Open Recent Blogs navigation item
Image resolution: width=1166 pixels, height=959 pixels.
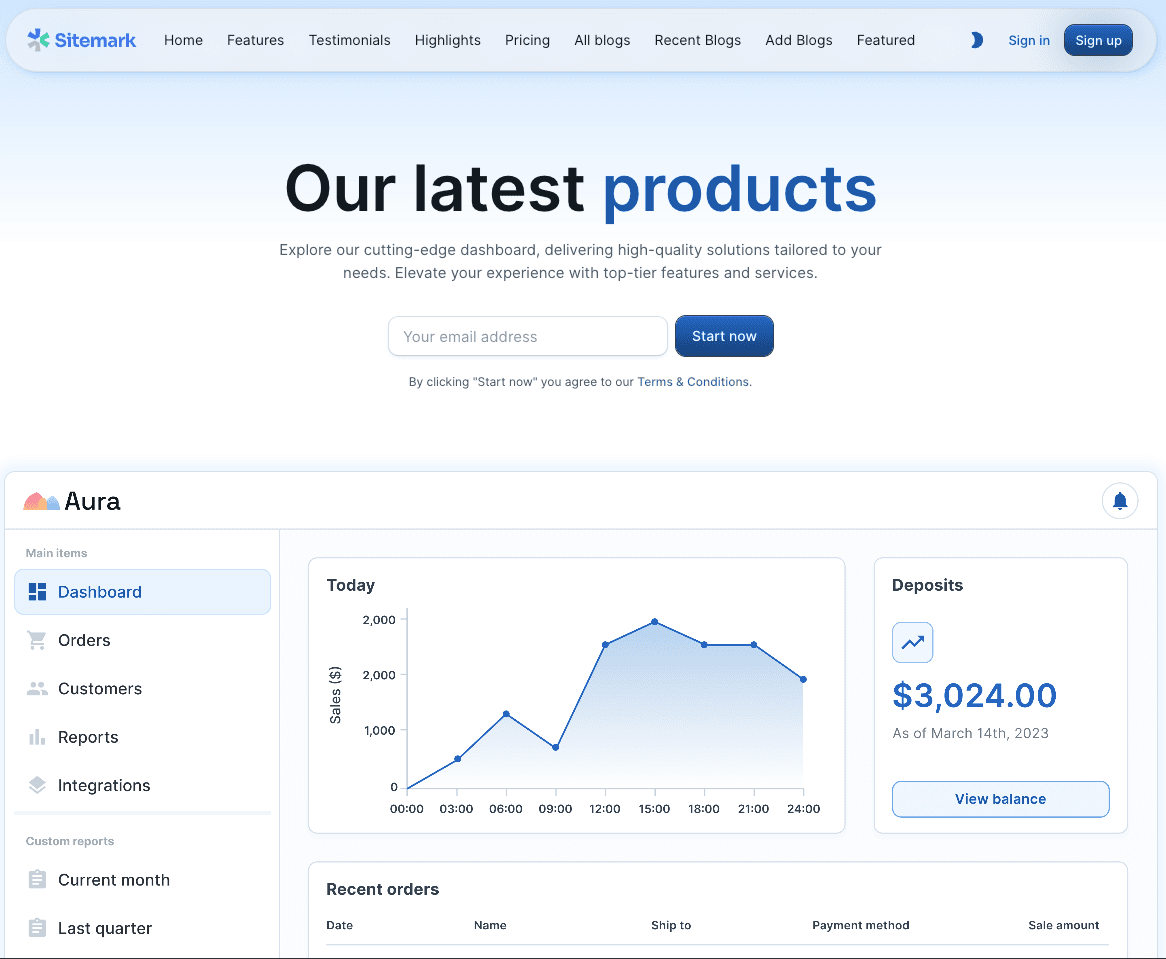click(697, 40)
